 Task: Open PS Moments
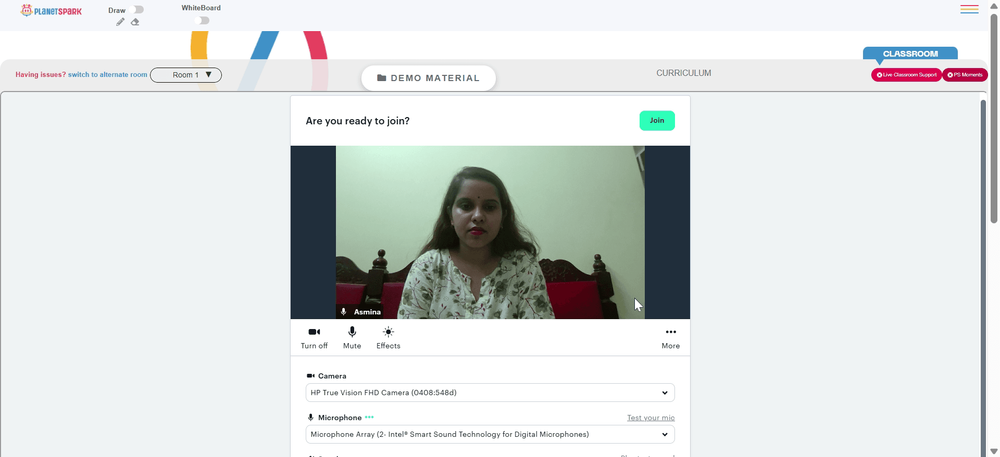965,75
